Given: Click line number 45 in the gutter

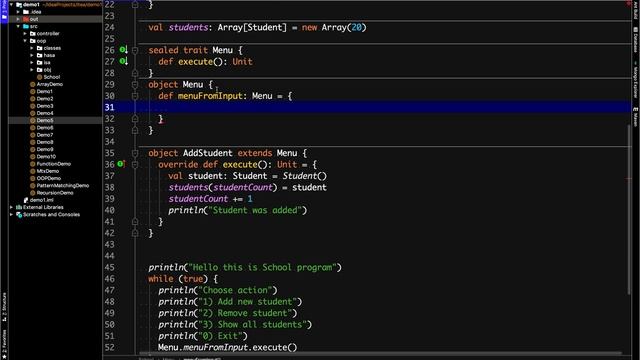Looking at the screenshot, I should 109,267.
